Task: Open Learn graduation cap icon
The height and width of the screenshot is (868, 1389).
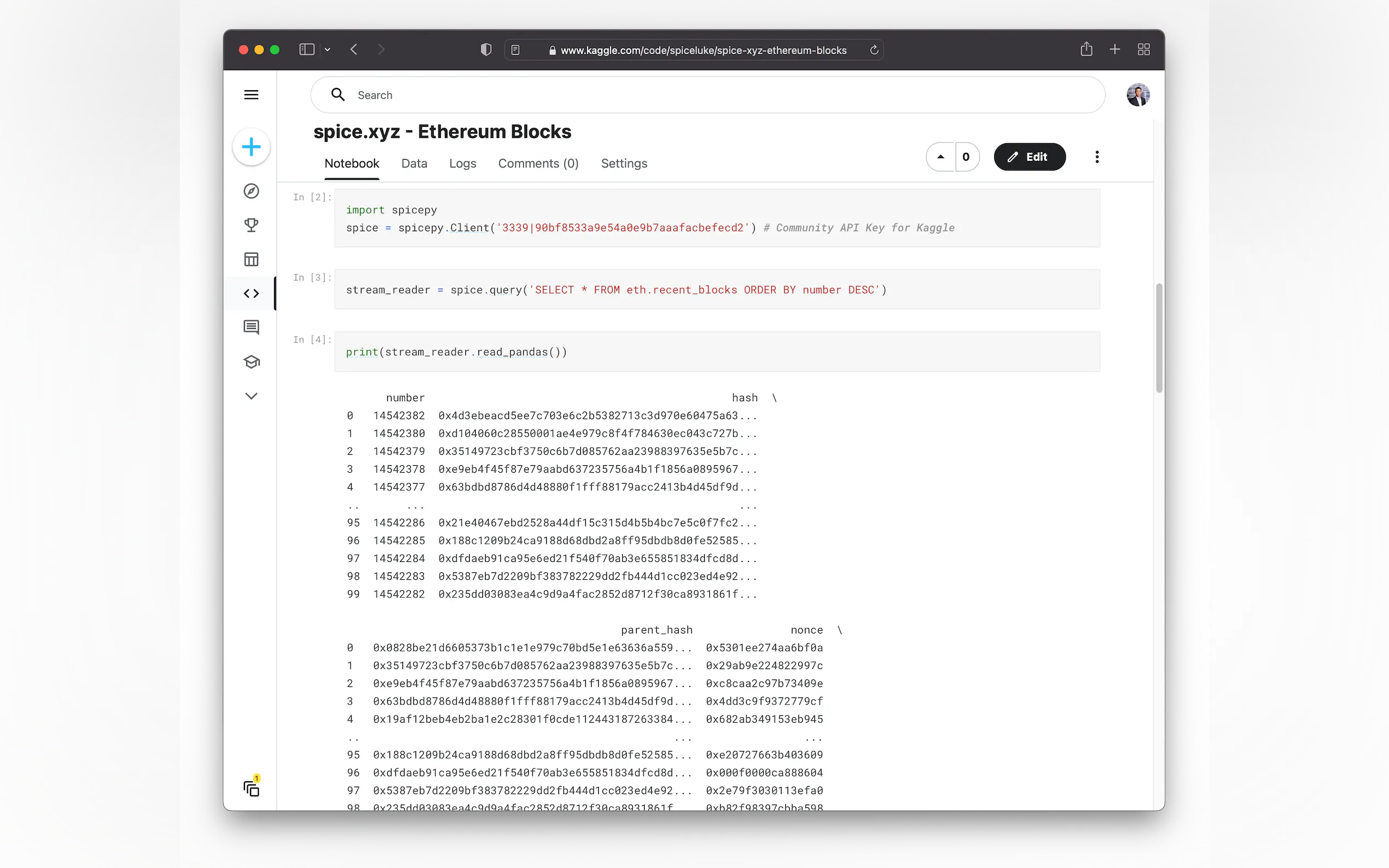Action: tap(251, 362)
